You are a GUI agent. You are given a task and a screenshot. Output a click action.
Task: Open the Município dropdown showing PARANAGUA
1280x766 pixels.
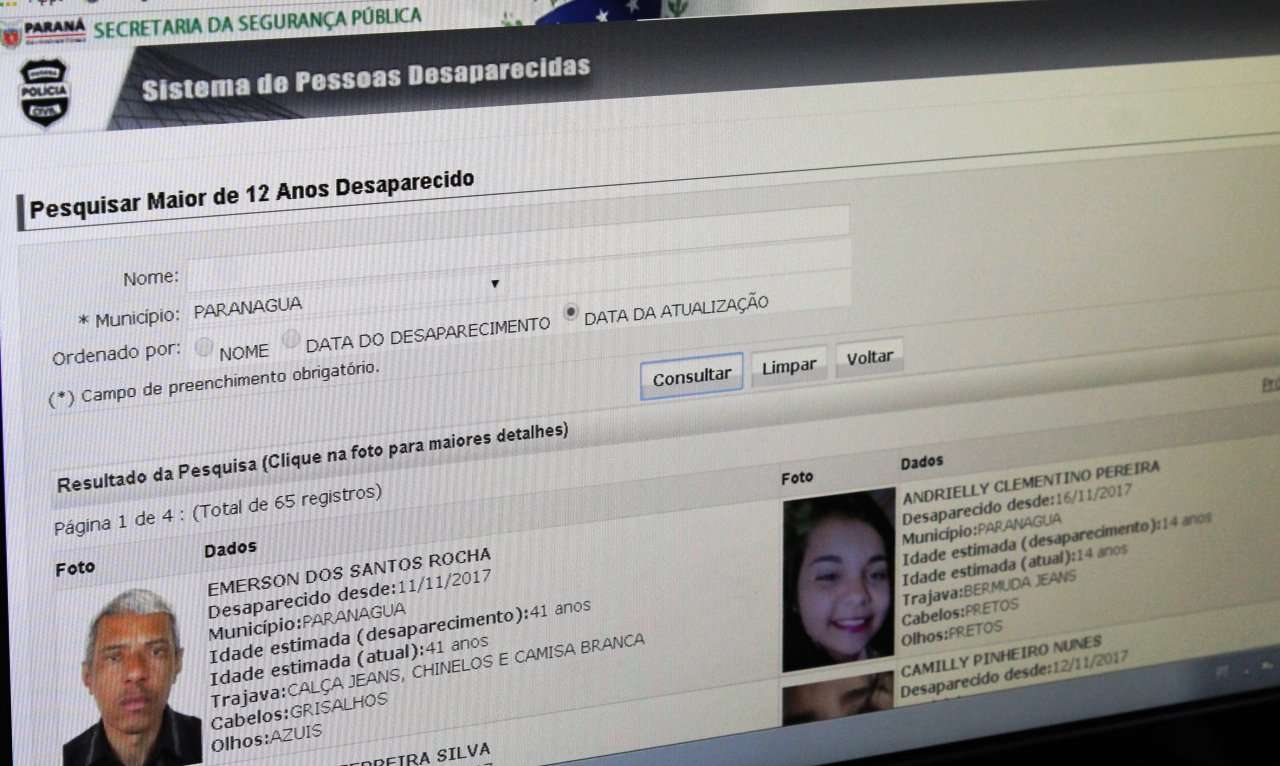click(346, 297)
